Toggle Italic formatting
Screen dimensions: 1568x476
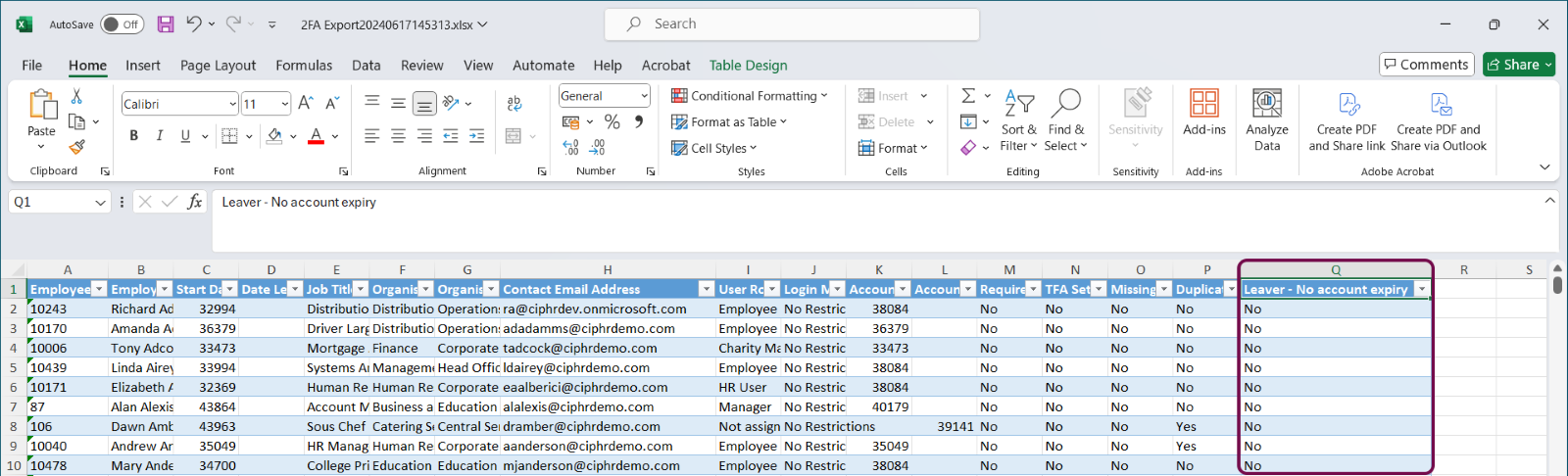pyautogui.click(x=159, y=135)
